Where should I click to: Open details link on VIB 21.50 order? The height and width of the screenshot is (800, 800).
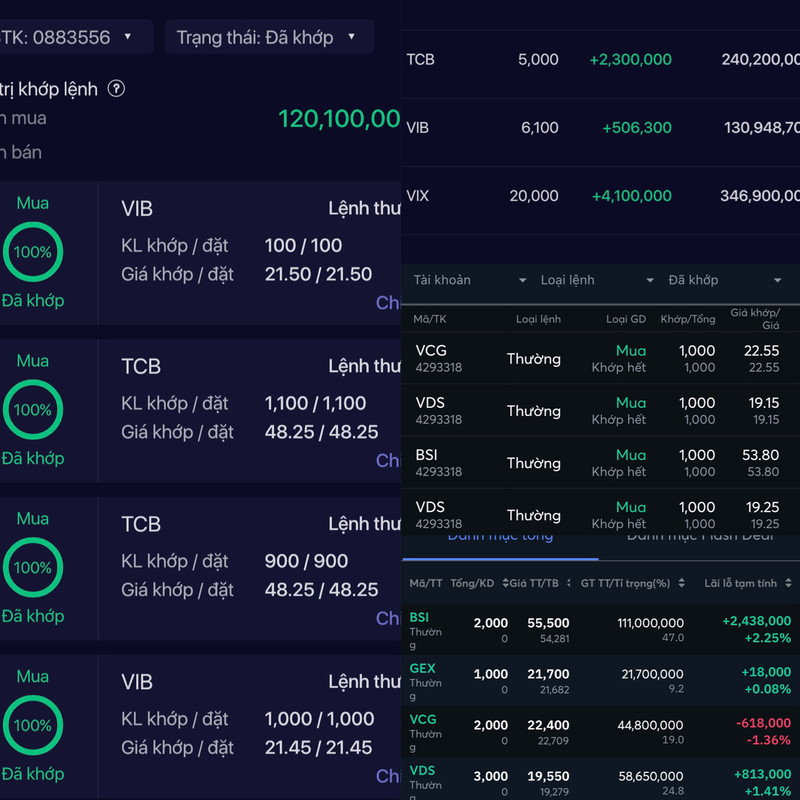click(x=388, y=303)
